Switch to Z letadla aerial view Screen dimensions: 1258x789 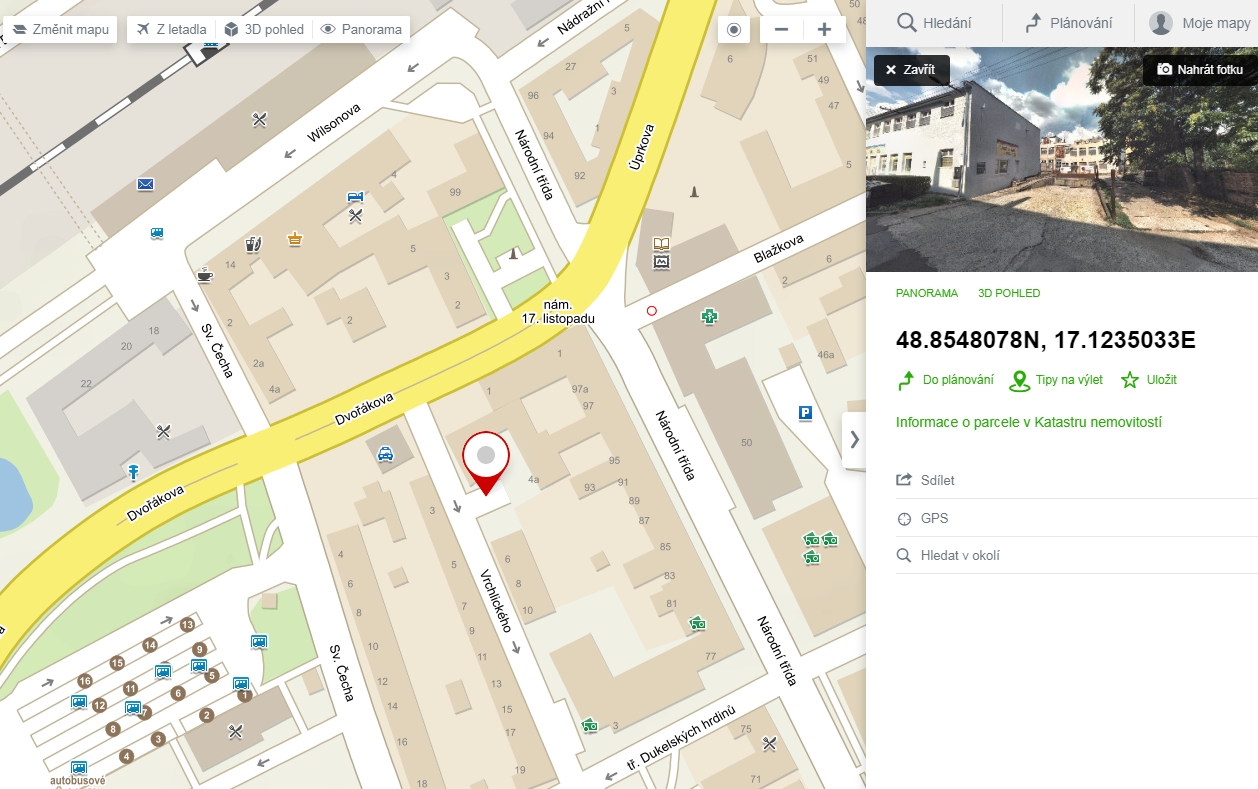coord(170,30)
